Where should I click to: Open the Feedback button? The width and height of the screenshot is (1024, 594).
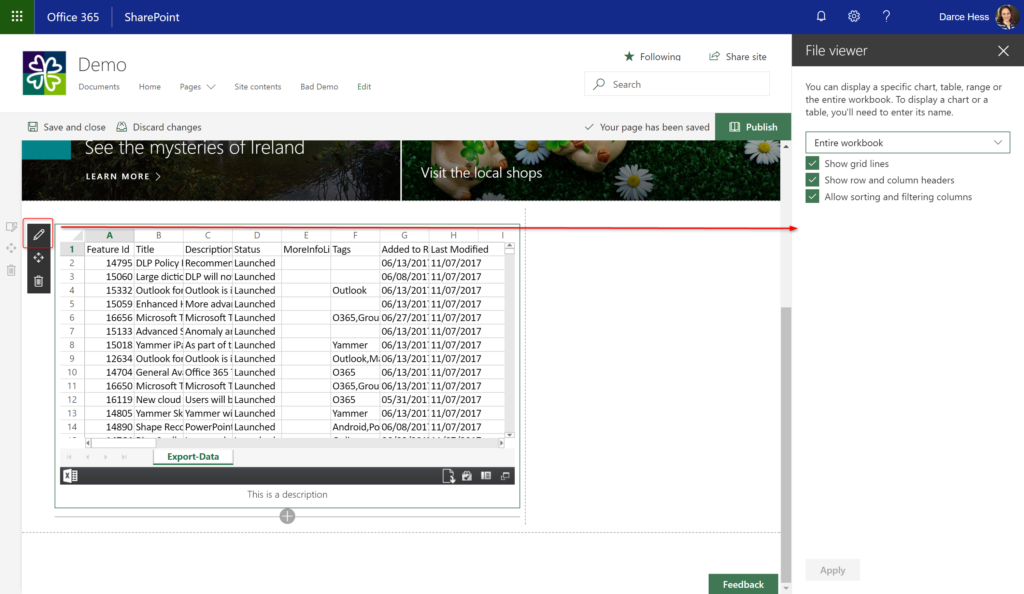[x=743, y=584]
